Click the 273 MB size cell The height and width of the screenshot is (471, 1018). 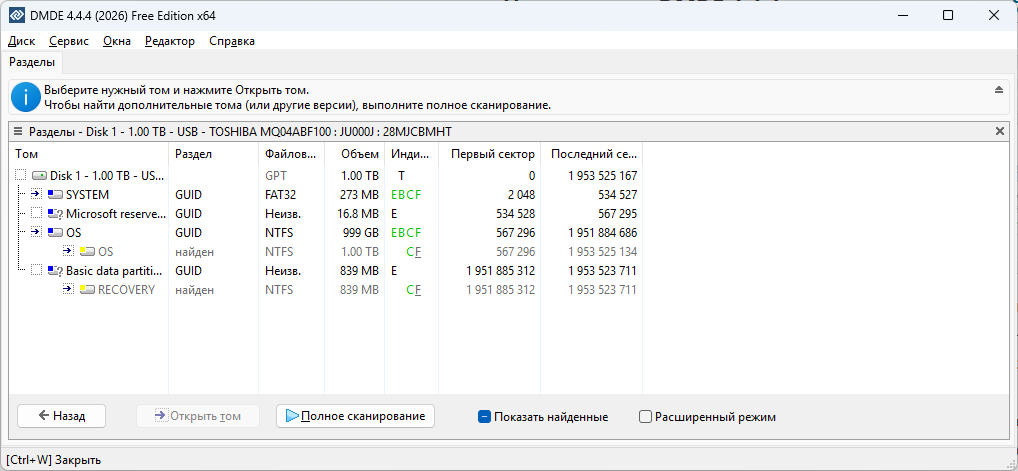click(359, 195)
